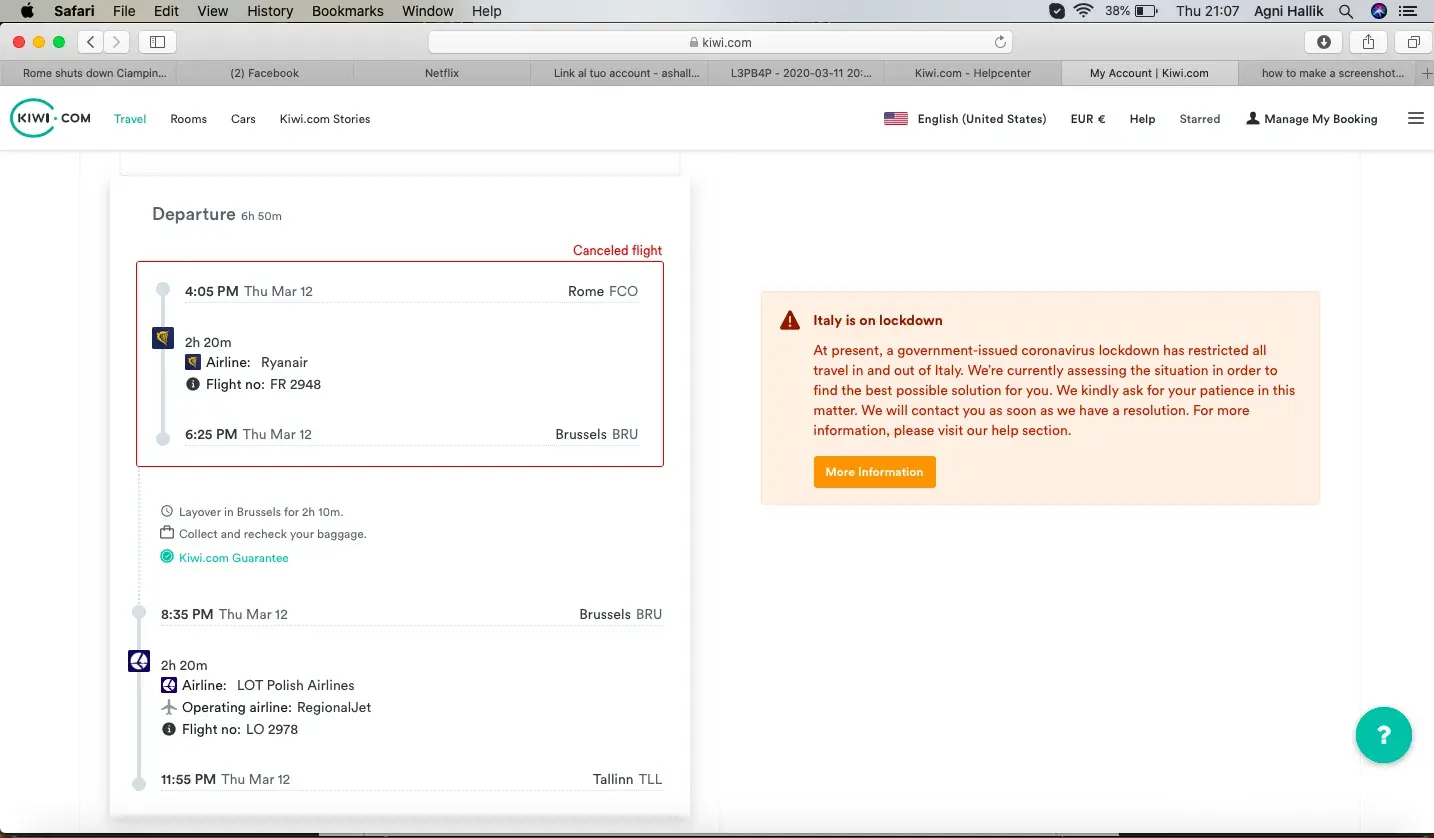This screenshot has height=838, width=1434.
Task: Toggle the Safari sidebar button
Action: (157, 42)
